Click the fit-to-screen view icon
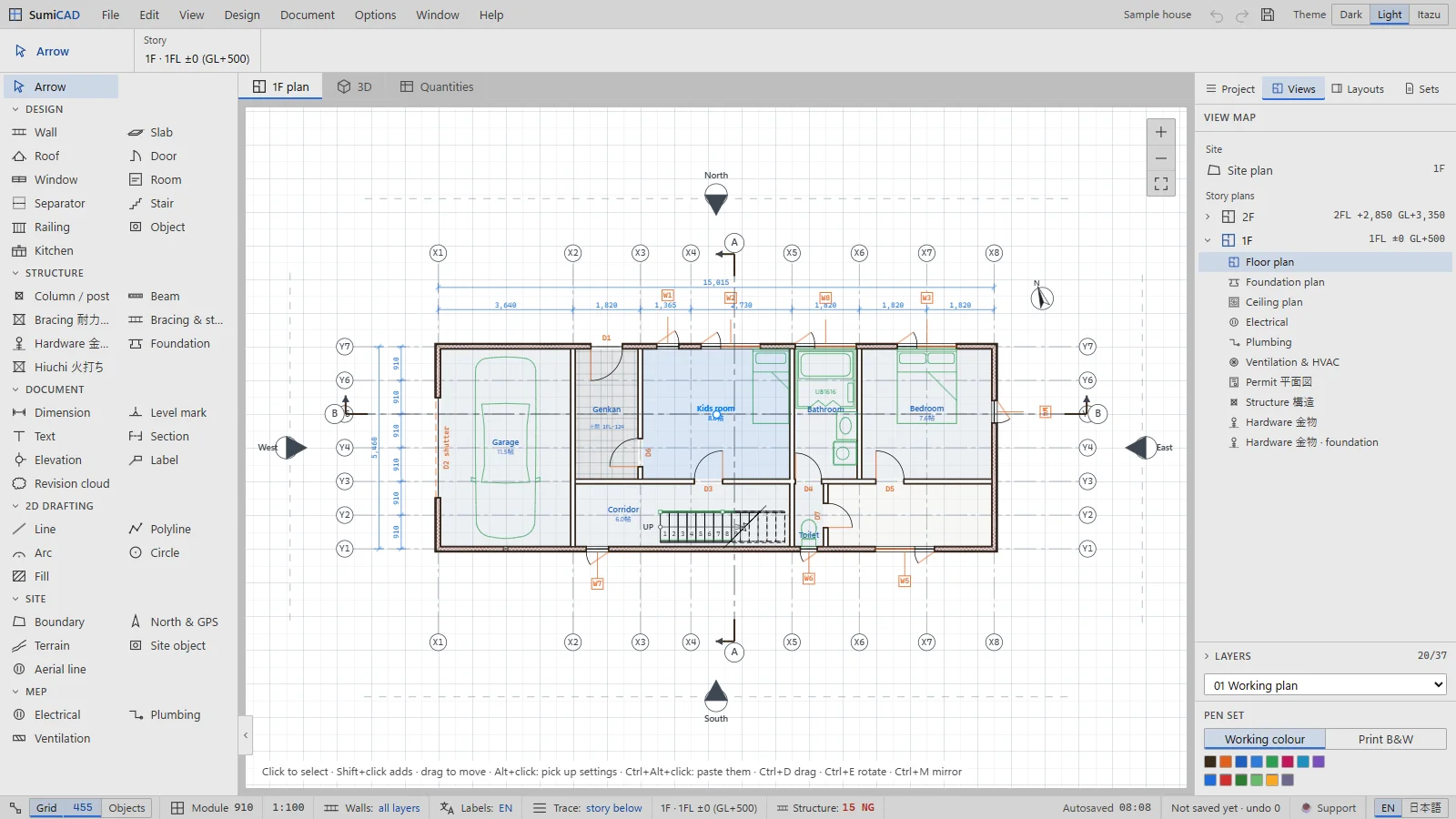 point(1161,184)
